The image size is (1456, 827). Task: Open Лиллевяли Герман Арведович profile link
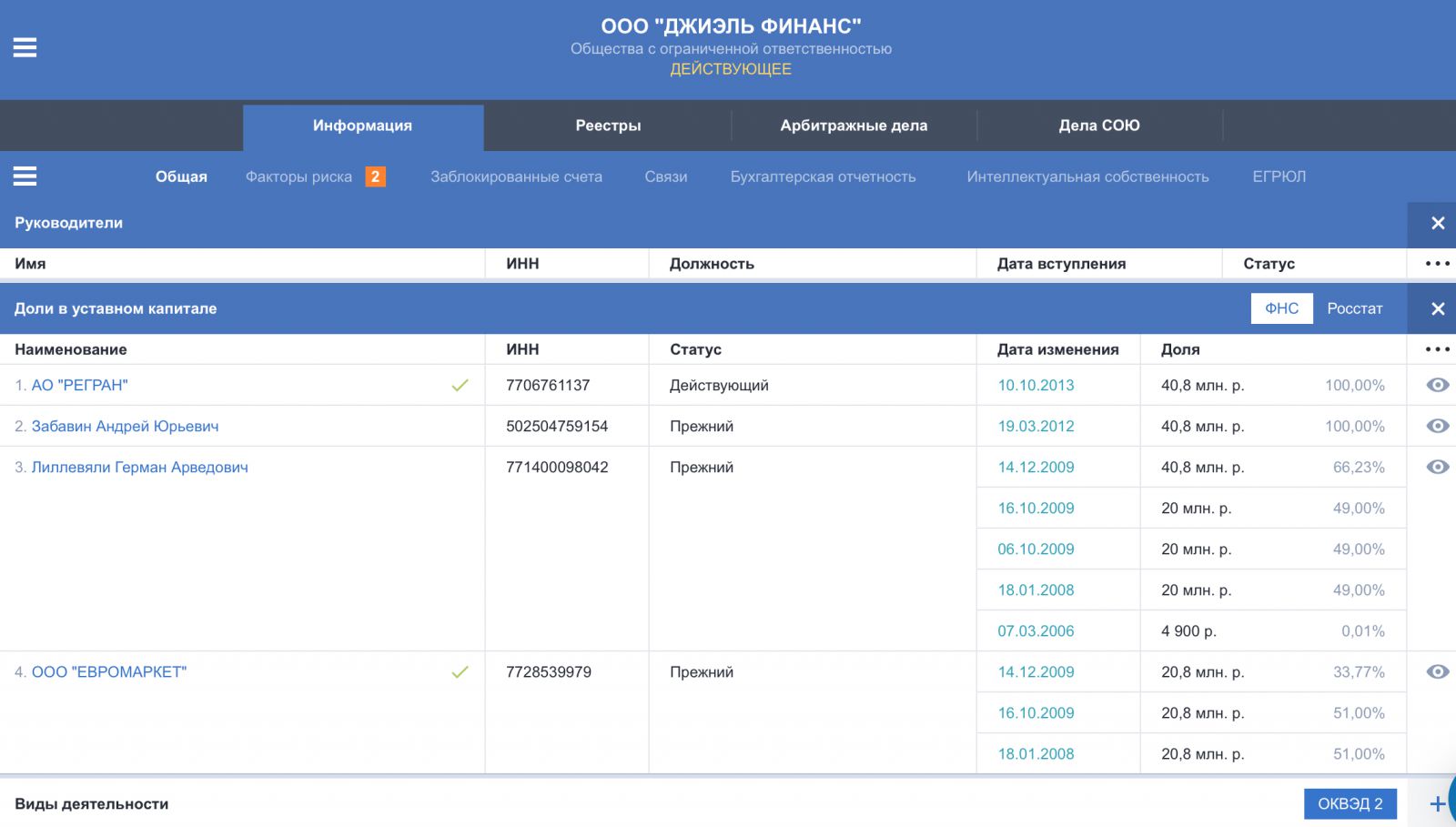coord(139,467)
